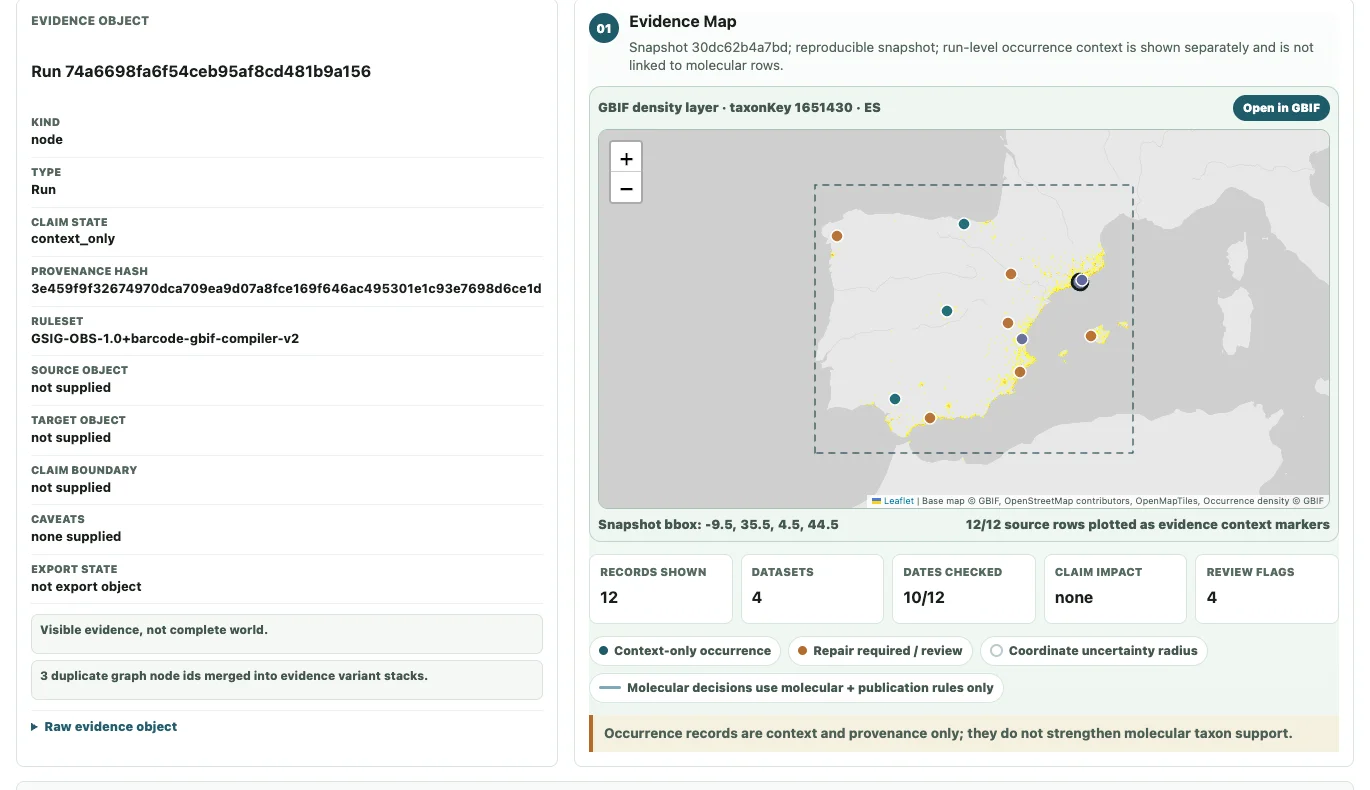Click the orange marker on the southern Málaga coast
1370x790 pixels.
pos(930,418)
